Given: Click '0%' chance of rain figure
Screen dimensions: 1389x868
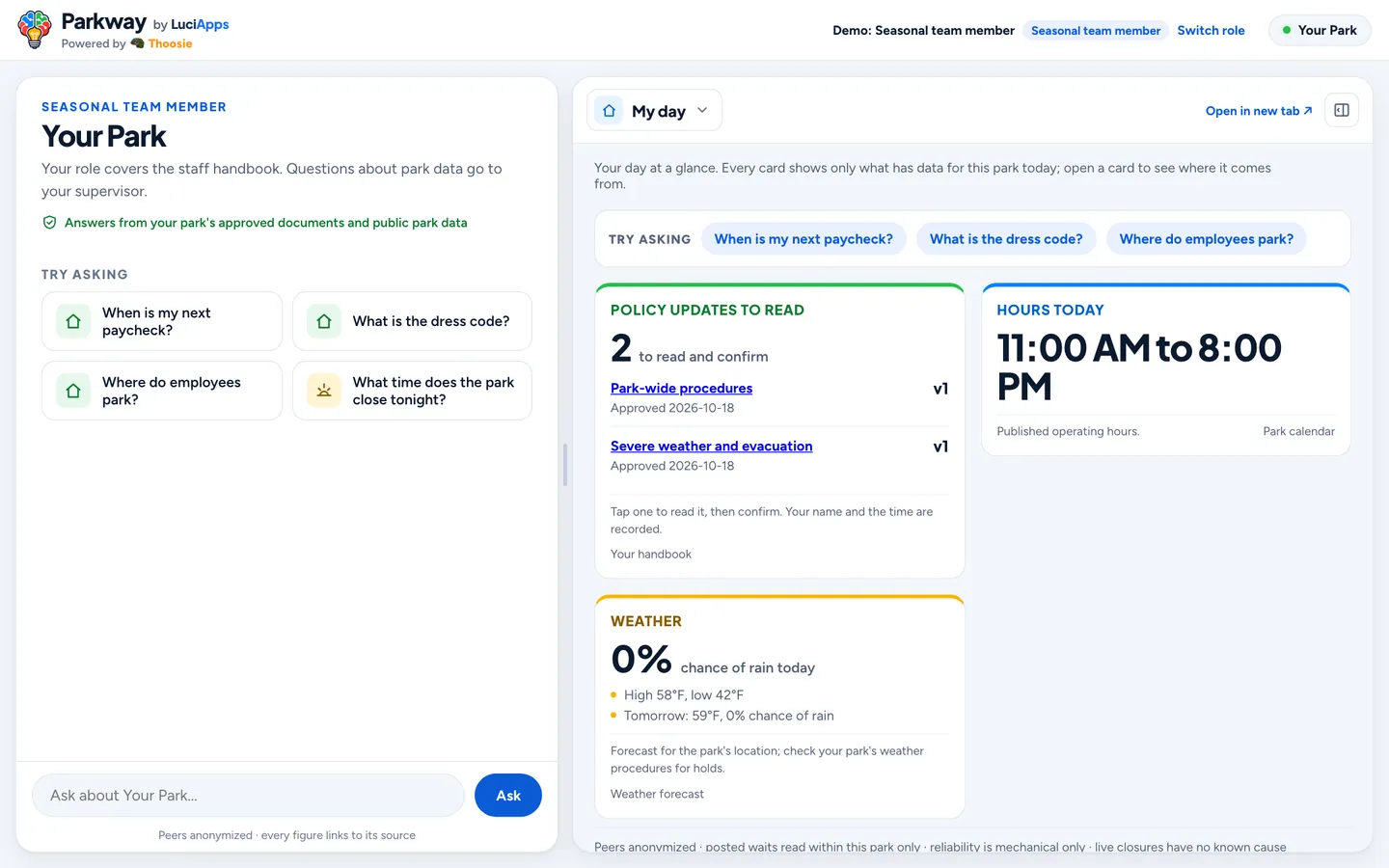Looking at the screenshot, I should tap(641, 660).
